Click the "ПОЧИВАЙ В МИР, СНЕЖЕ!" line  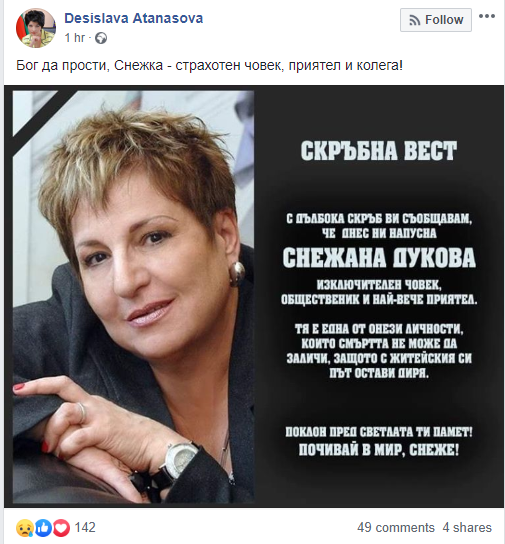379,450
